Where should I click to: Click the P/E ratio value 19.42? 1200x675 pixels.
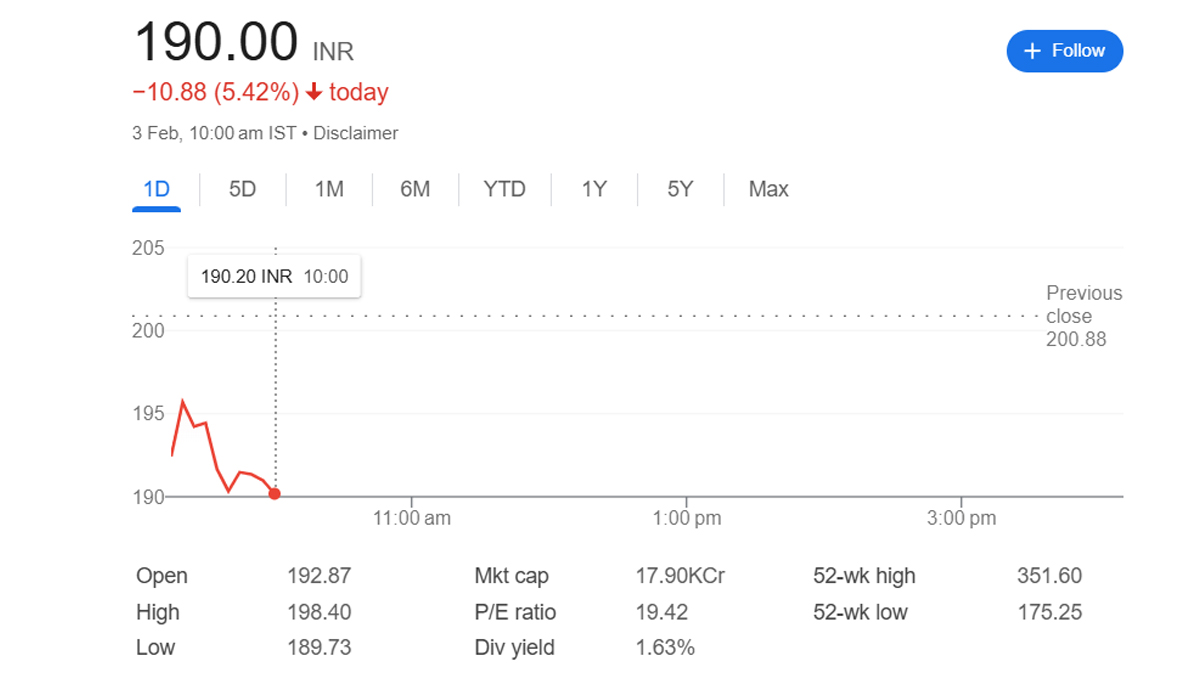[x=661, y=612]
